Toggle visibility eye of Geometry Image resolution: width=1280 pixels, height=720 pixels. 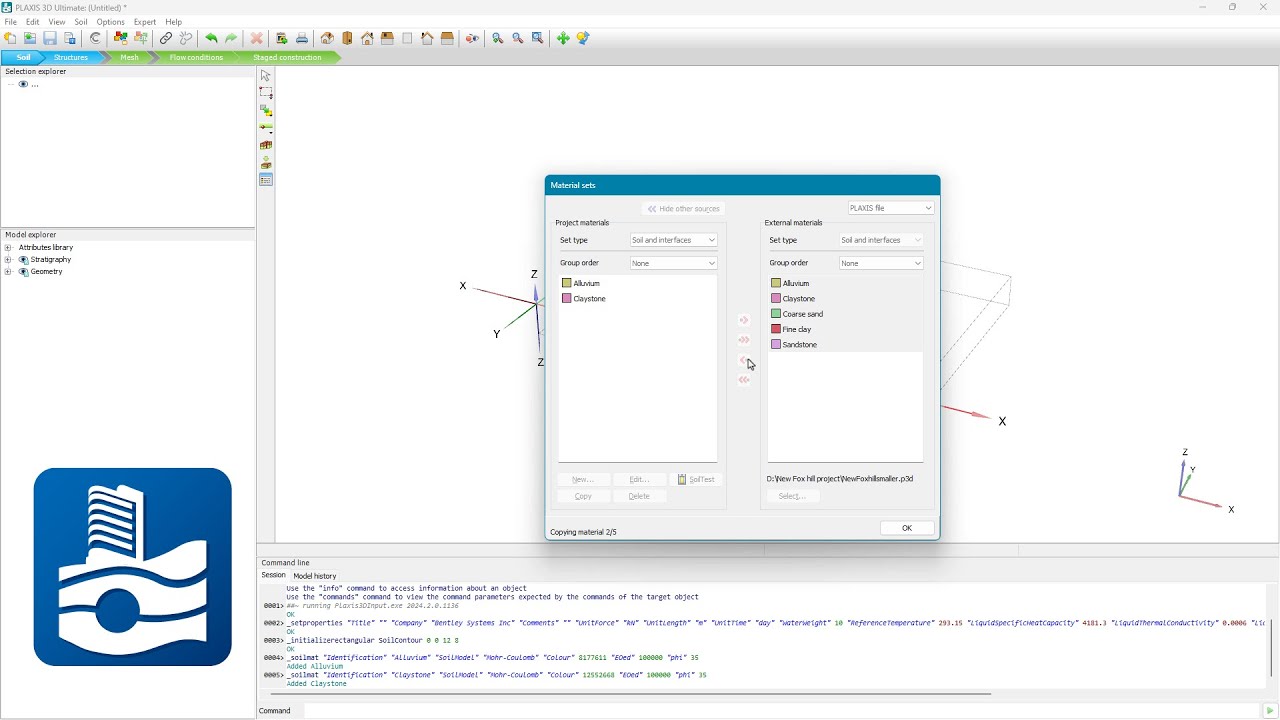point(24,272)
